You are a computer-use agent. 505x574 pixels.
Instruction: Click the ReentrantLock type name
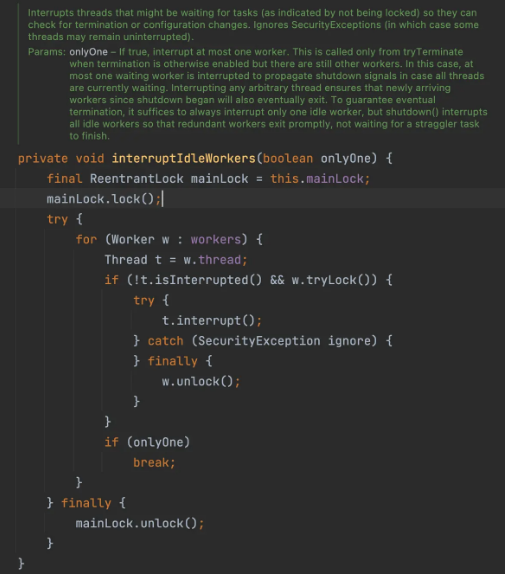click(x=136, y=179)
